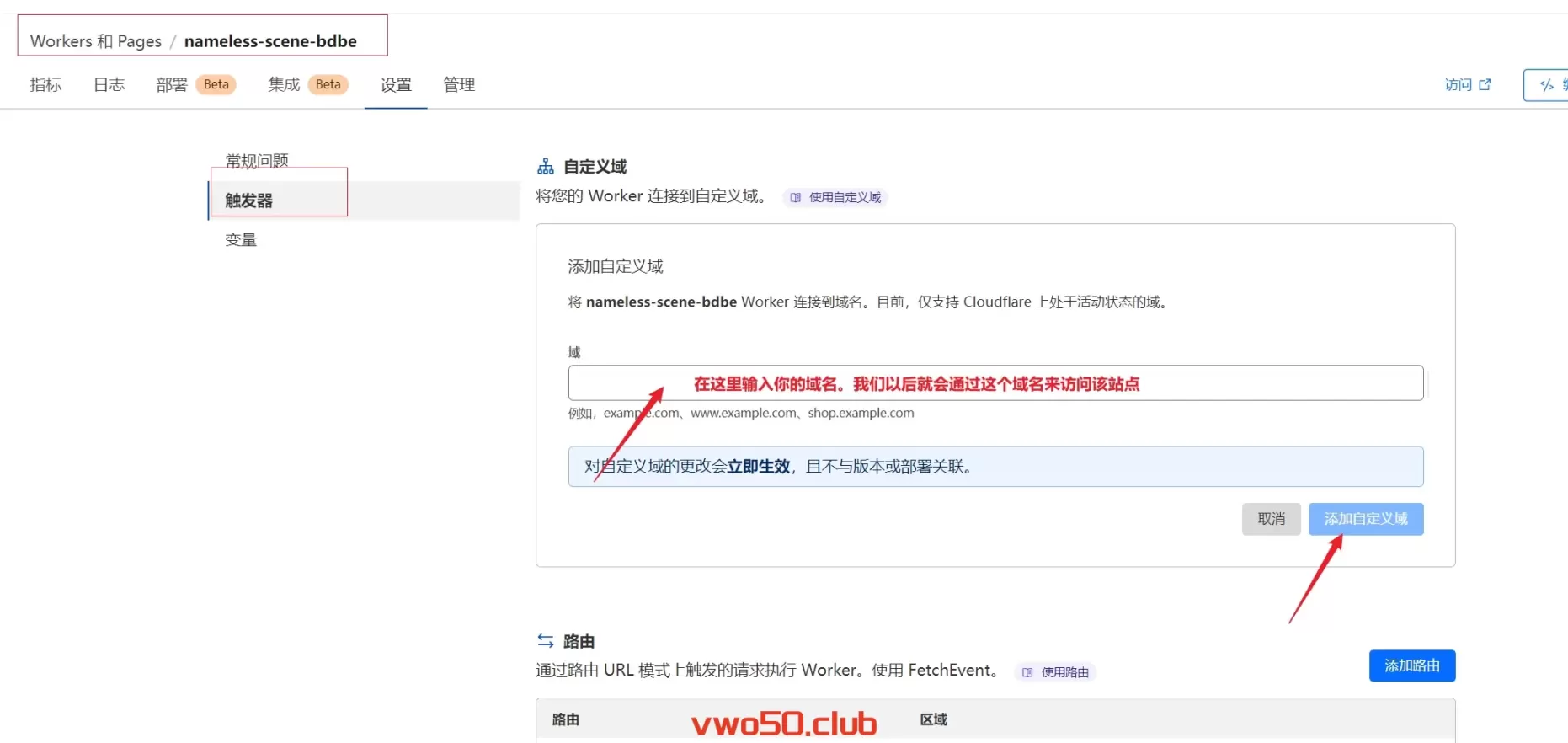Viewport: 1568px width, 743px height.
Task: Select 触发器 in the settings sidebar
Action: [249, 200]
